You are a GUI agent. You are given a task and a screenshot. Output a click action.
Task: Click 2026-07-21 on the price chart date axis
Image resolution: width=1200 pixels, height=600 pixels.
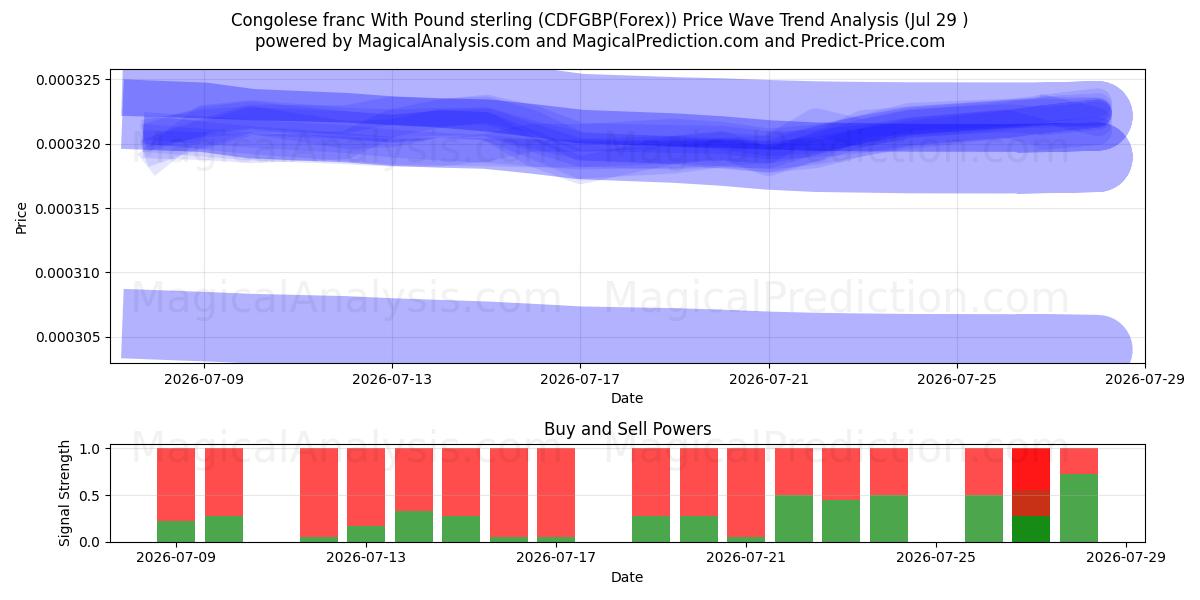tap(769, 379)
